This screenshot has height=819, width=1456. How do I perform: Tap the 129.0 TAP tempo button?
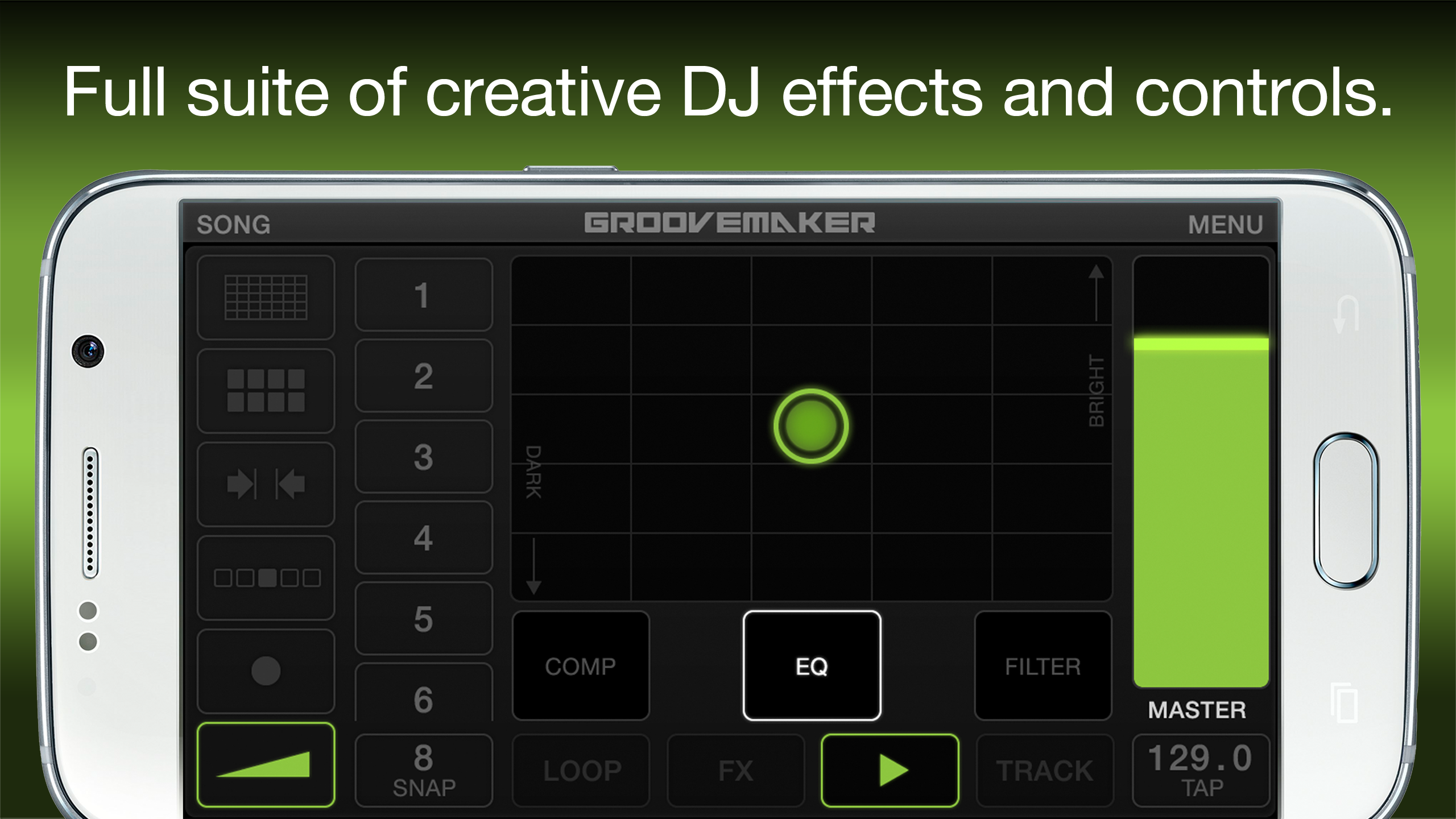(x=1201, y=771)
